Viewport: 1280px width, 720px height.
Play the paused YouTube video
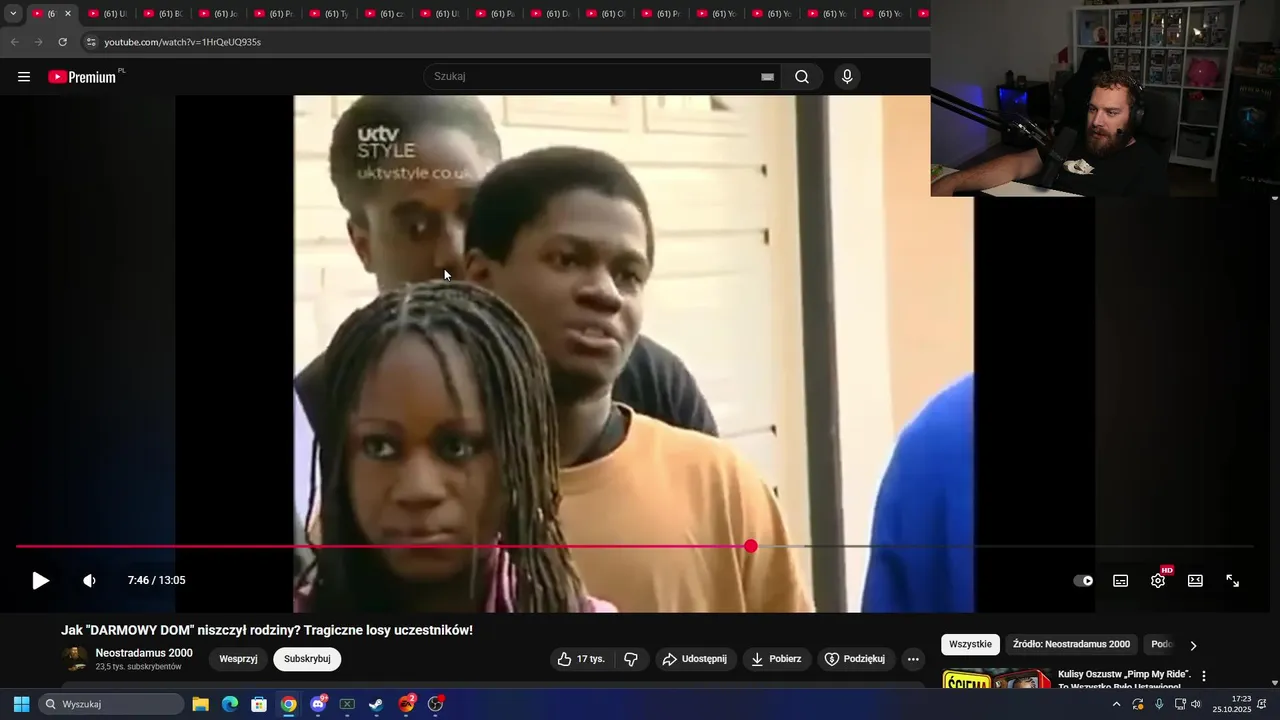point(40,581)
